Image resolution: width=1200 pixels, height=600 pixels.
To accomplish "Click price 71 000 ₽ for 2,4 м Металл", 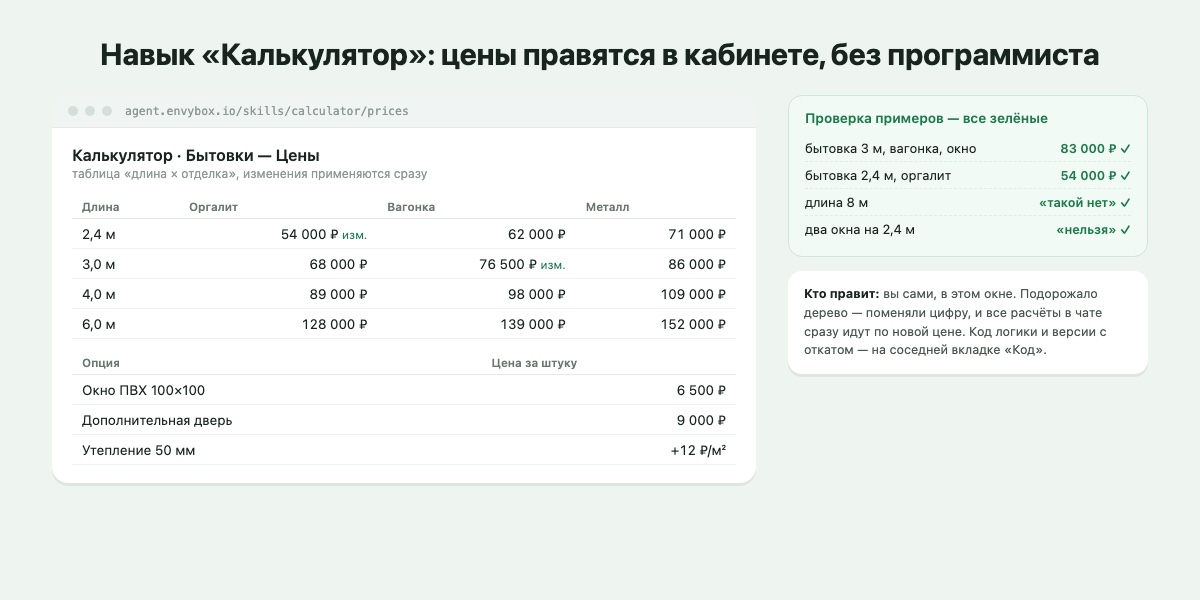I will (x=697, y=235).
